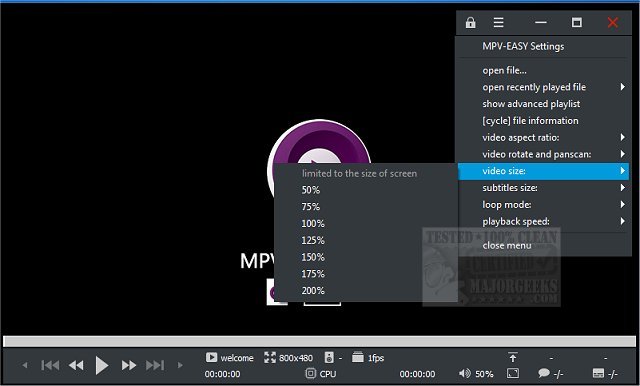The width and height of the screenshot is (640, 386).
Task: Expand arrow next to video size
Action: coord(622,171)
